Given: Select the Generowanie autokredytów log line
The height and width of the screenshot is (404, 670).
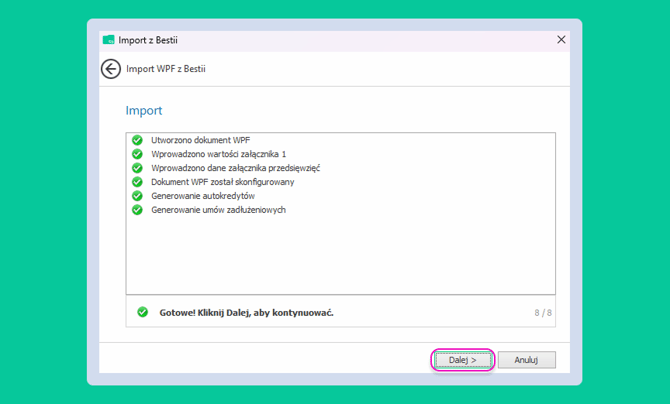Looking at the screenshot, I should (203, 196).
